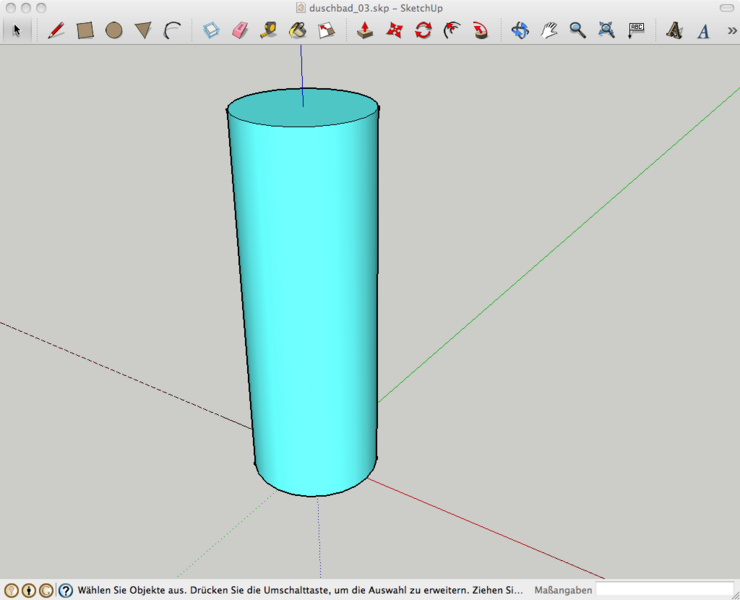Viewport: 740px width, 600px height.
Task: Select the Tape Measure tool
Action: coord(268,30)
